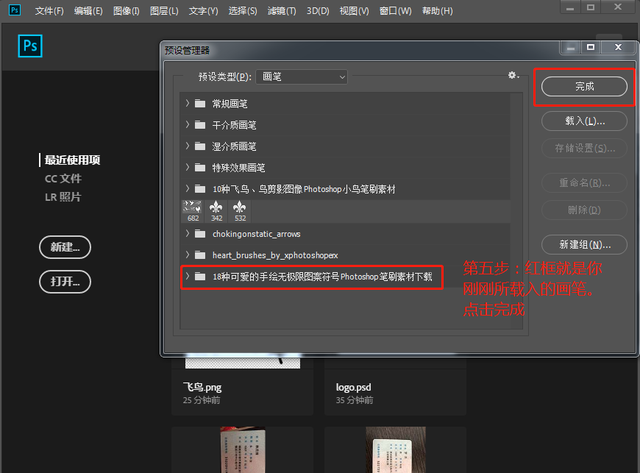Open the 图像(I) menu

[126, 11]
